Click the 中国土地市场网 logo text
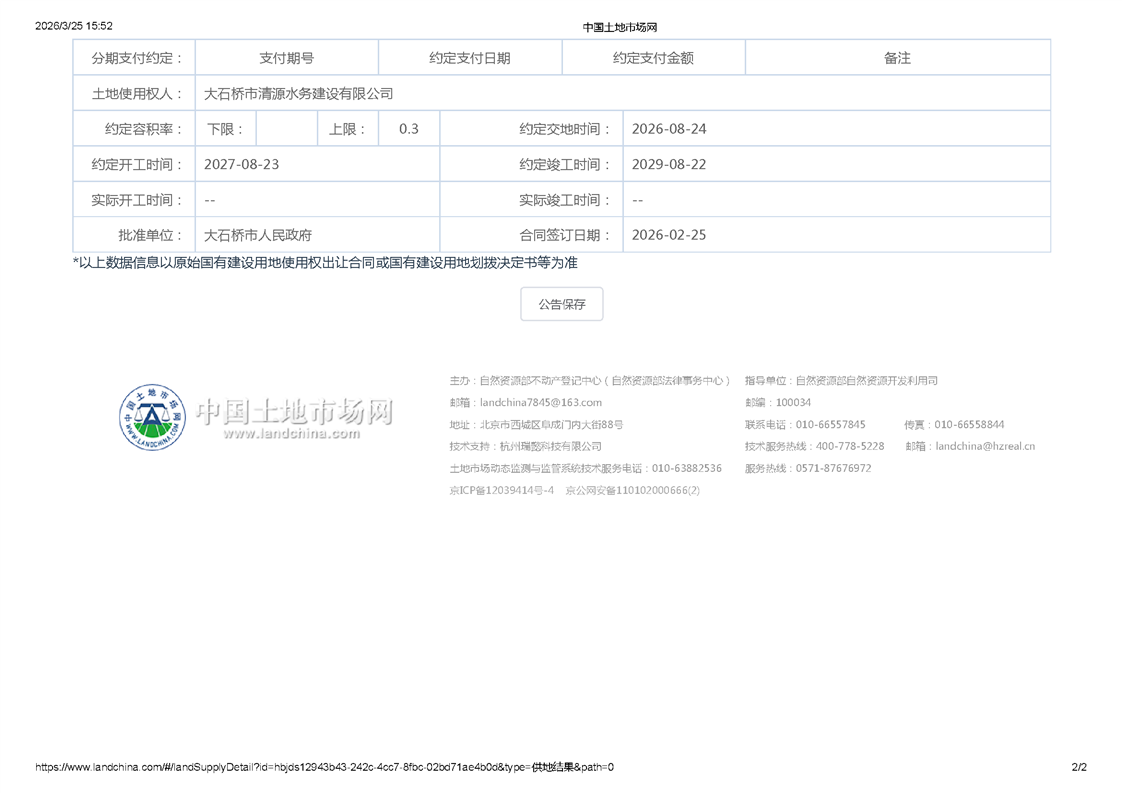This screenshot has height=793, width=1122. tap(294, 413)
